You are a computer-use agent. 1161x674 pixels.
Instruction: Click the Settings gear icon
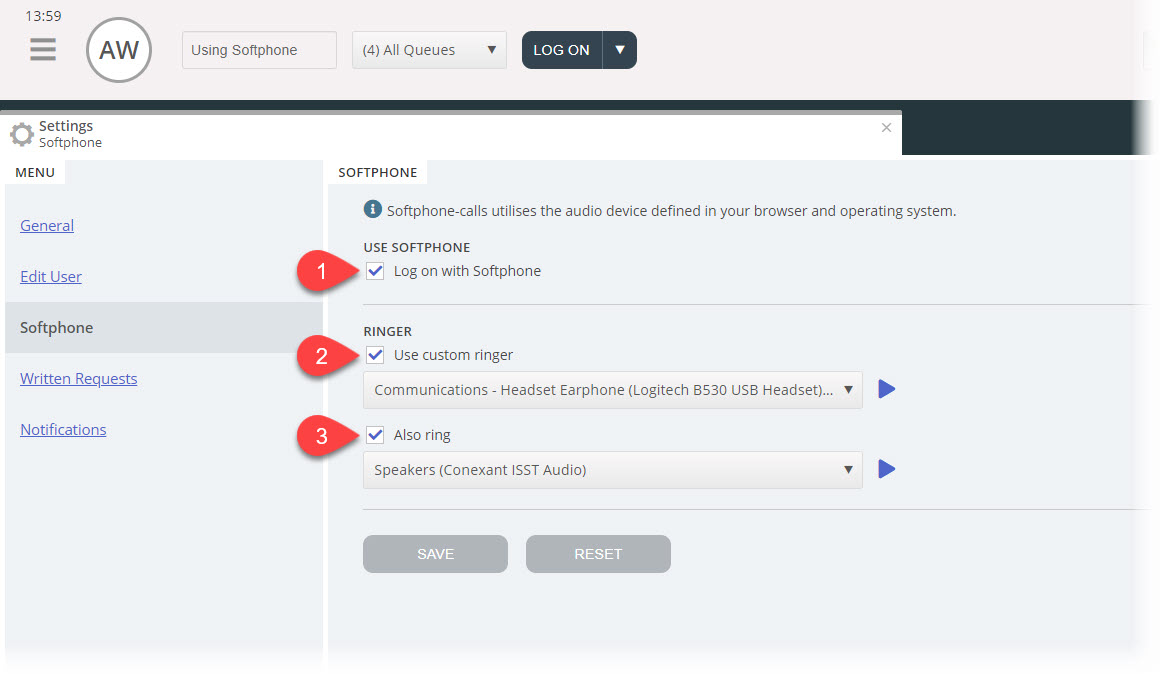pos(21,134)
